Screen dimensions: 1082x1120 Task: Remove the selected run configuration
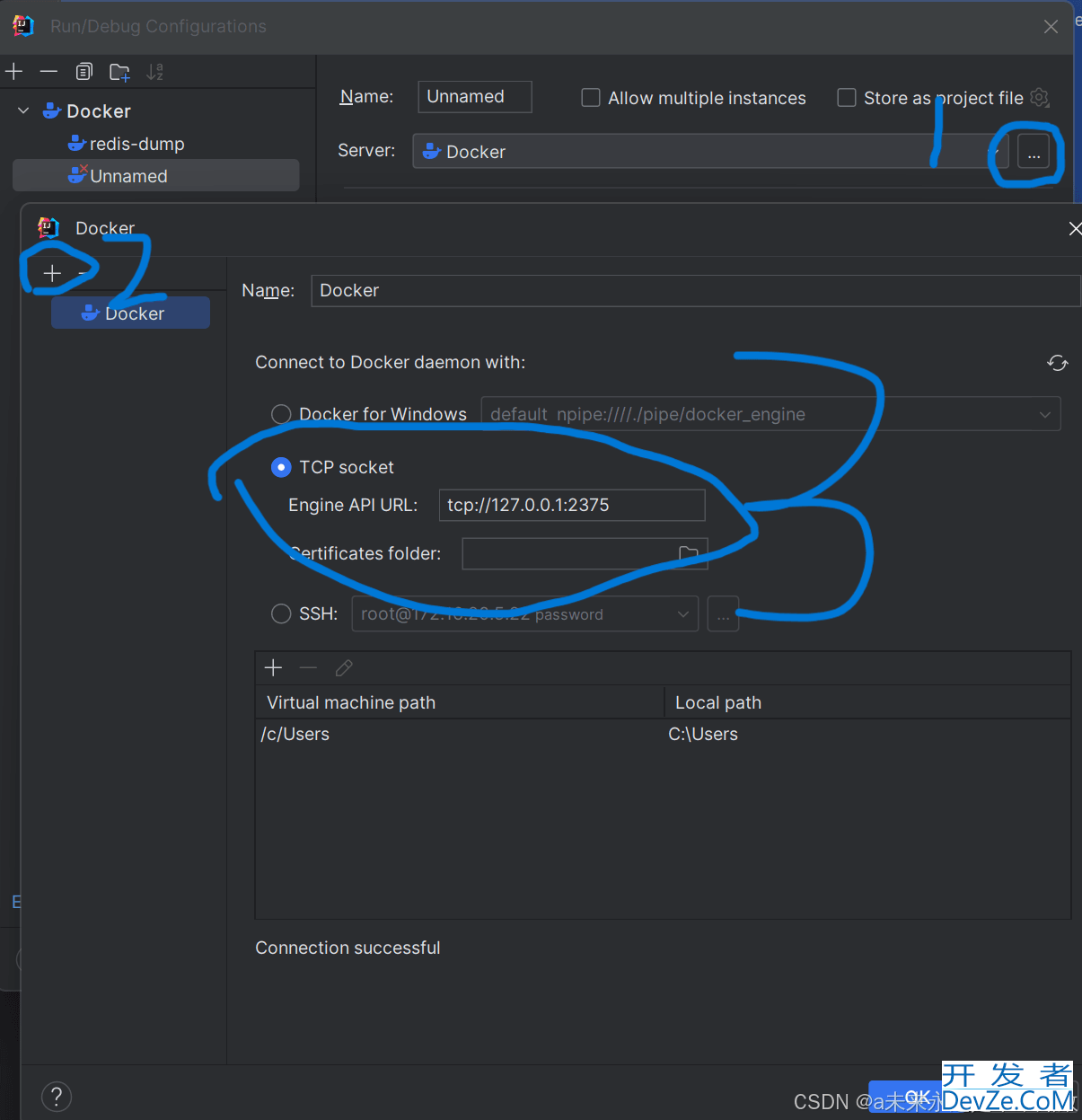48,72
